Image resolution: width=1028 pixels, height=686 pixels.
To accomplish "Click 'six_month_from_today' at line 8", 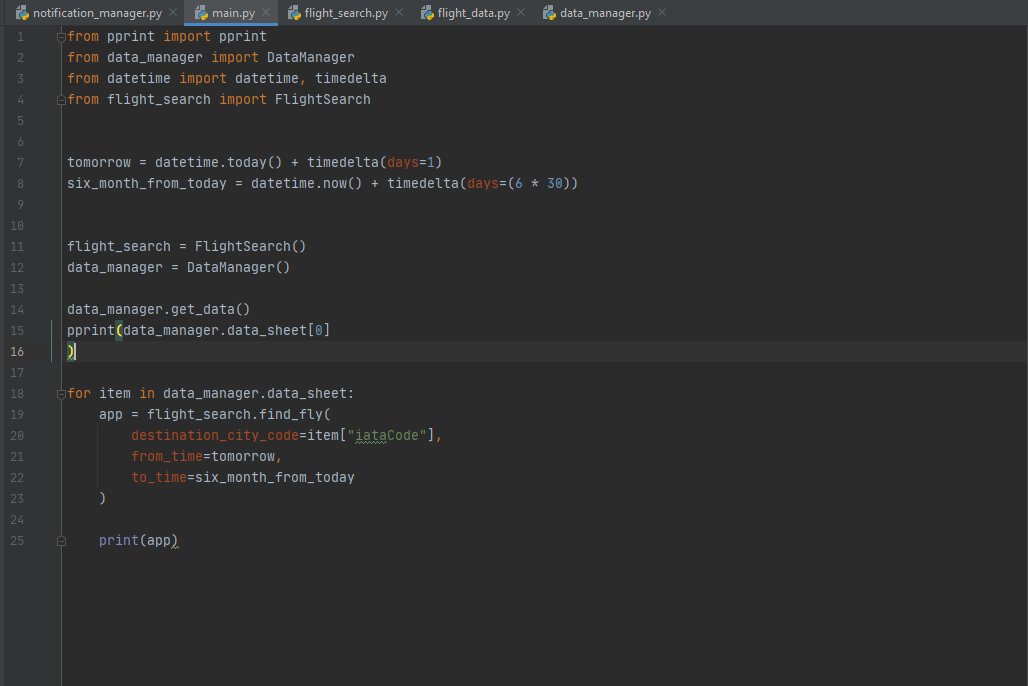I will tap(147, 183).
